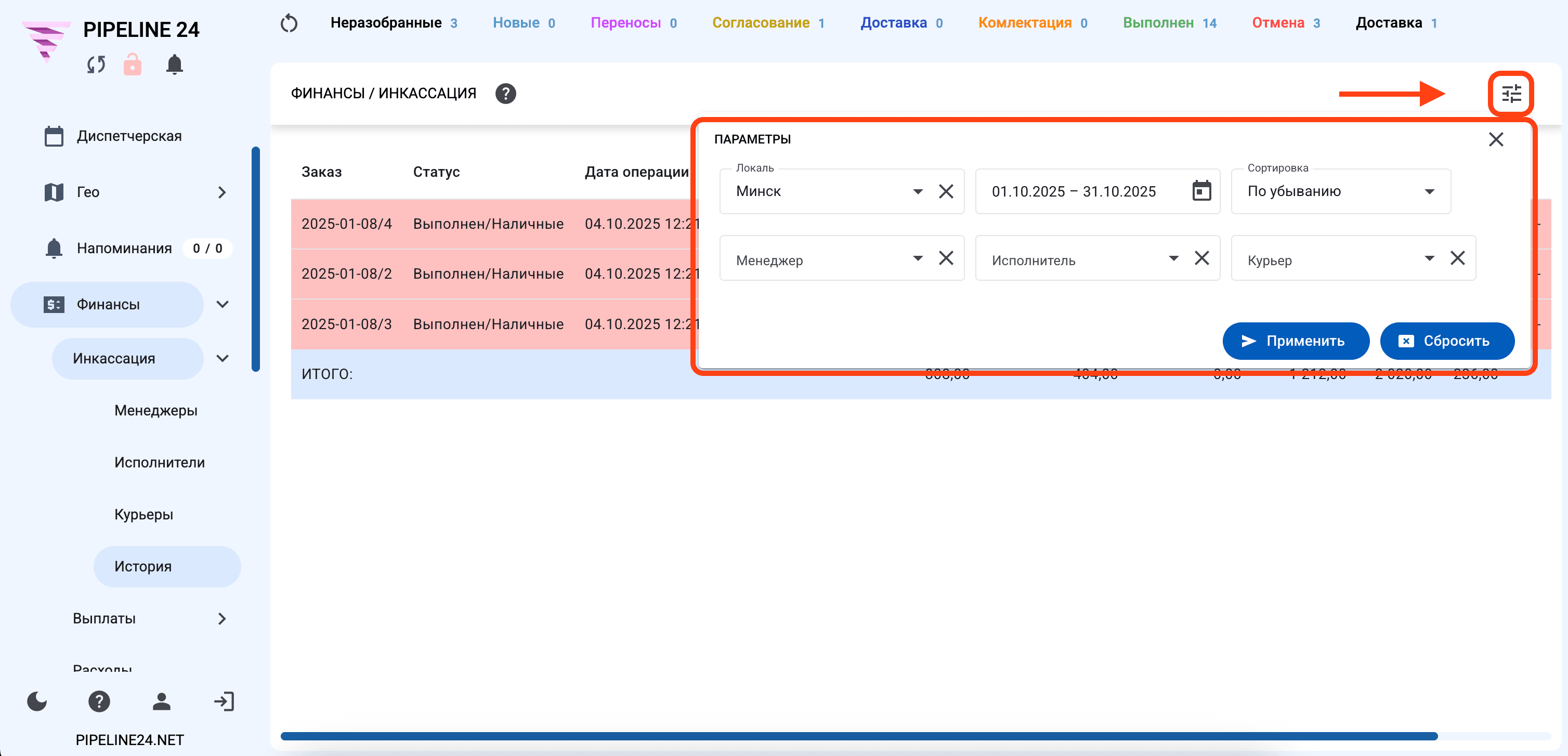The width and height of the screenshot is (1568, 756).
Task: Open the calendar date picker icon
Action: coord(1201,190)
